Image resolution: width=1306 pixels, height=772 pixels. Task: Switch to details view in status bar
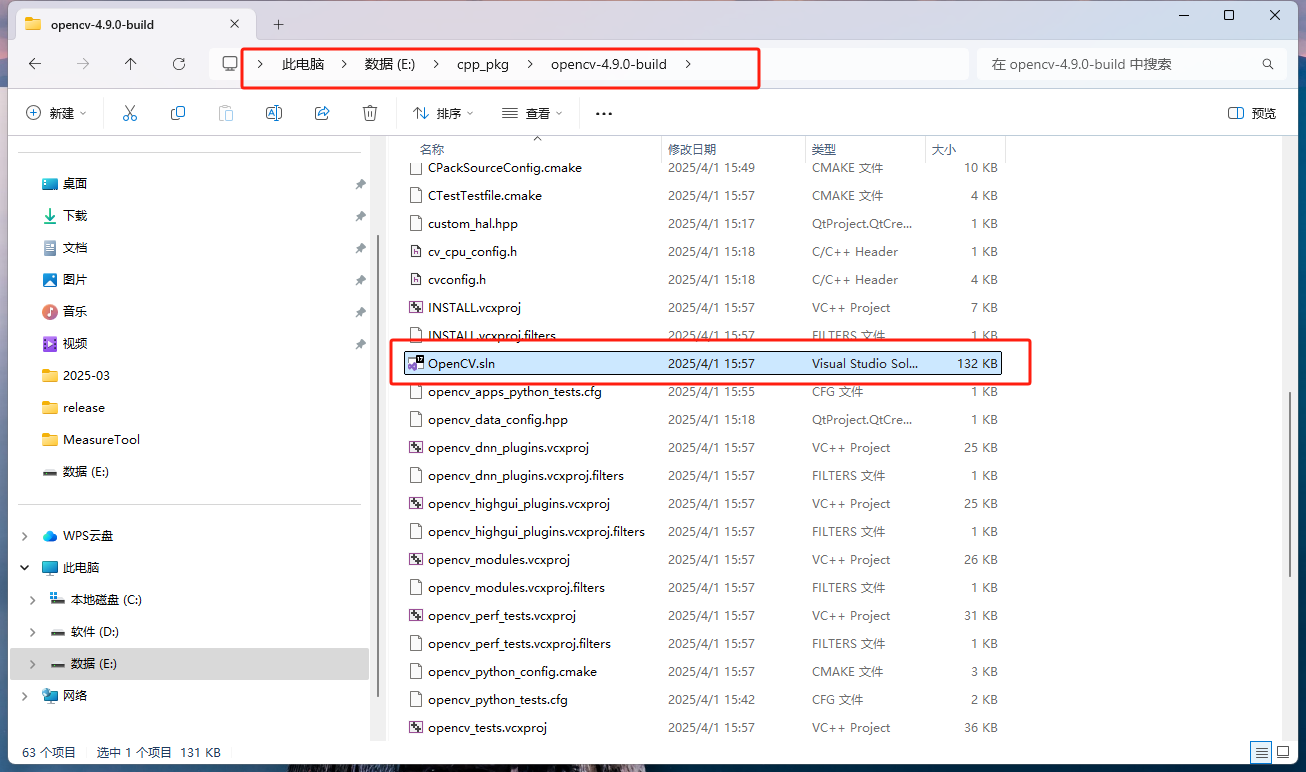[x=1261, y=752]
